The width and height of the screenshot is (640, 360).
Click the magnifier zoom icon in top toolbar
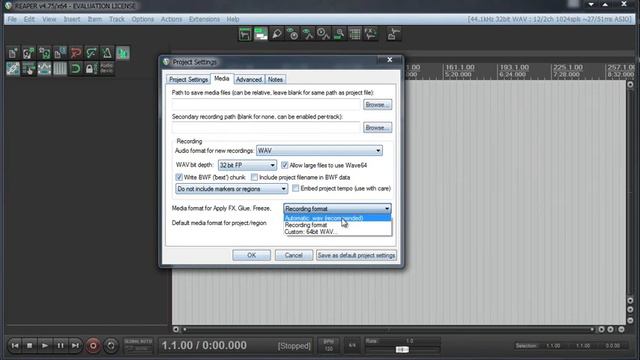coord(339,34)
